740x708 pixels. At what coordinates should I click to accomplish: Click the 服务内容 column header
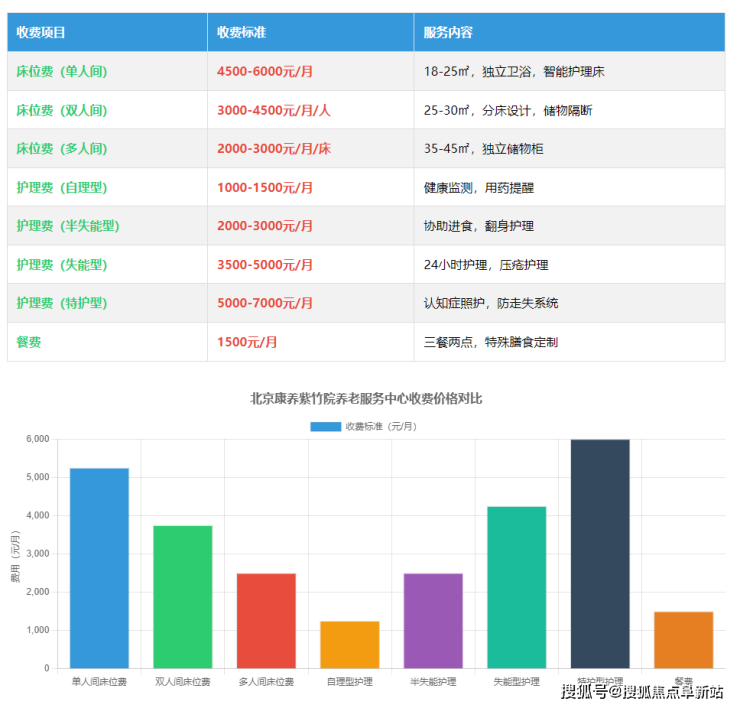click(448, 32)
